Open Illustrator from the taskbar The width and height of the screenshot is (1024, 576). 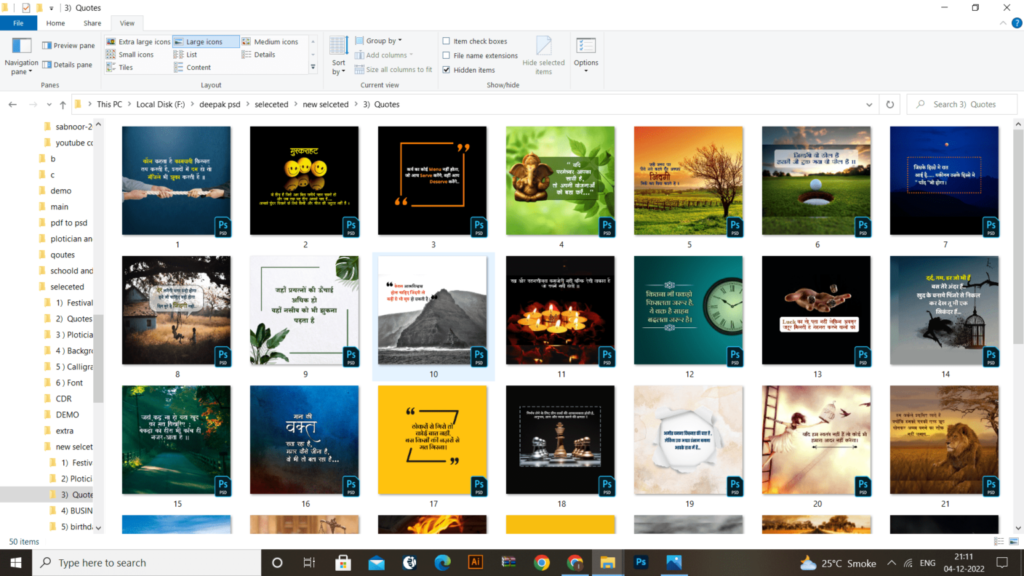475,562
